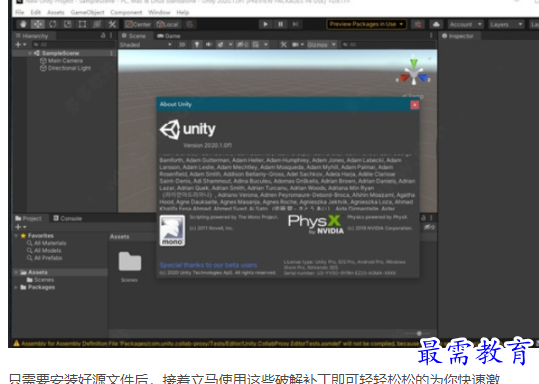The height and width of the screenshot is (384, 539).
Task: Open the File menu
Action: point(20,12)
